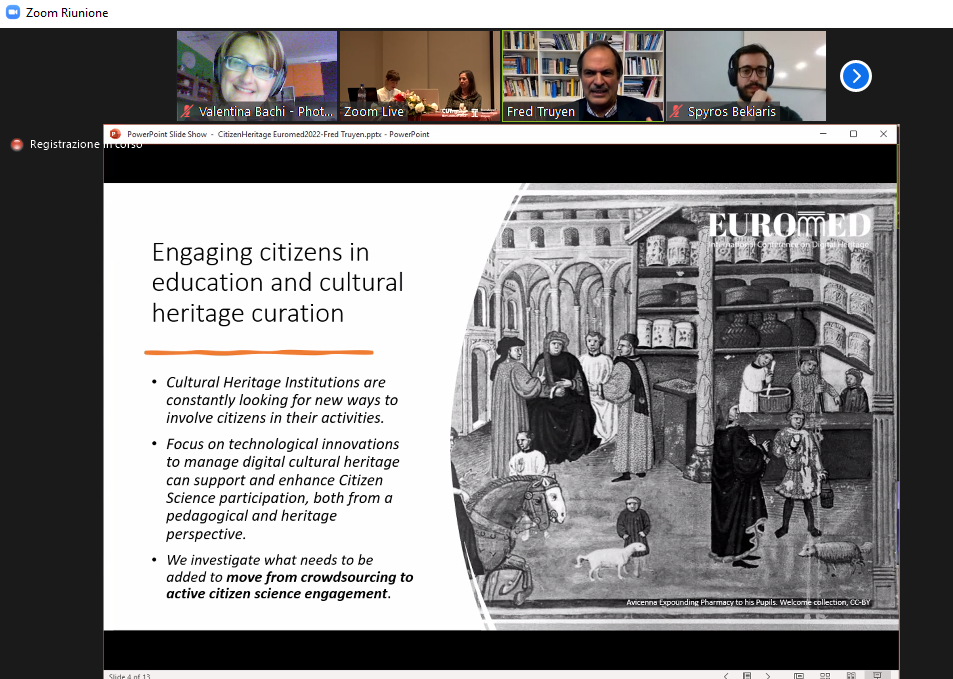Click the PowerPoint icon in the slide show title bar
The width and height of the screenshot is (953, 679).
click(x=115, y=134)
